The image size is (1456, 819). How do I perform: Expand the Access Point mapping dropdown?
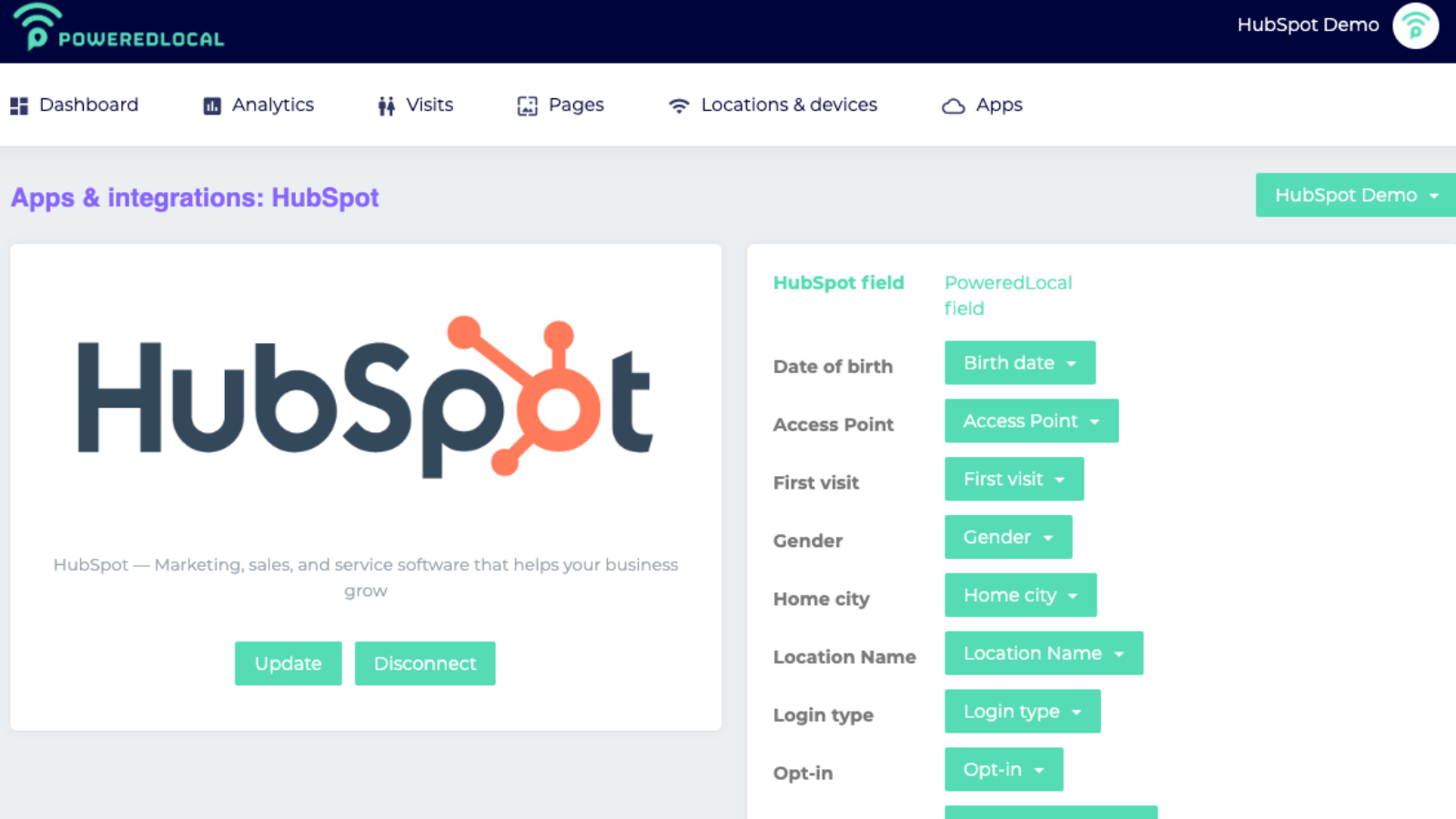pos(1030,420)
